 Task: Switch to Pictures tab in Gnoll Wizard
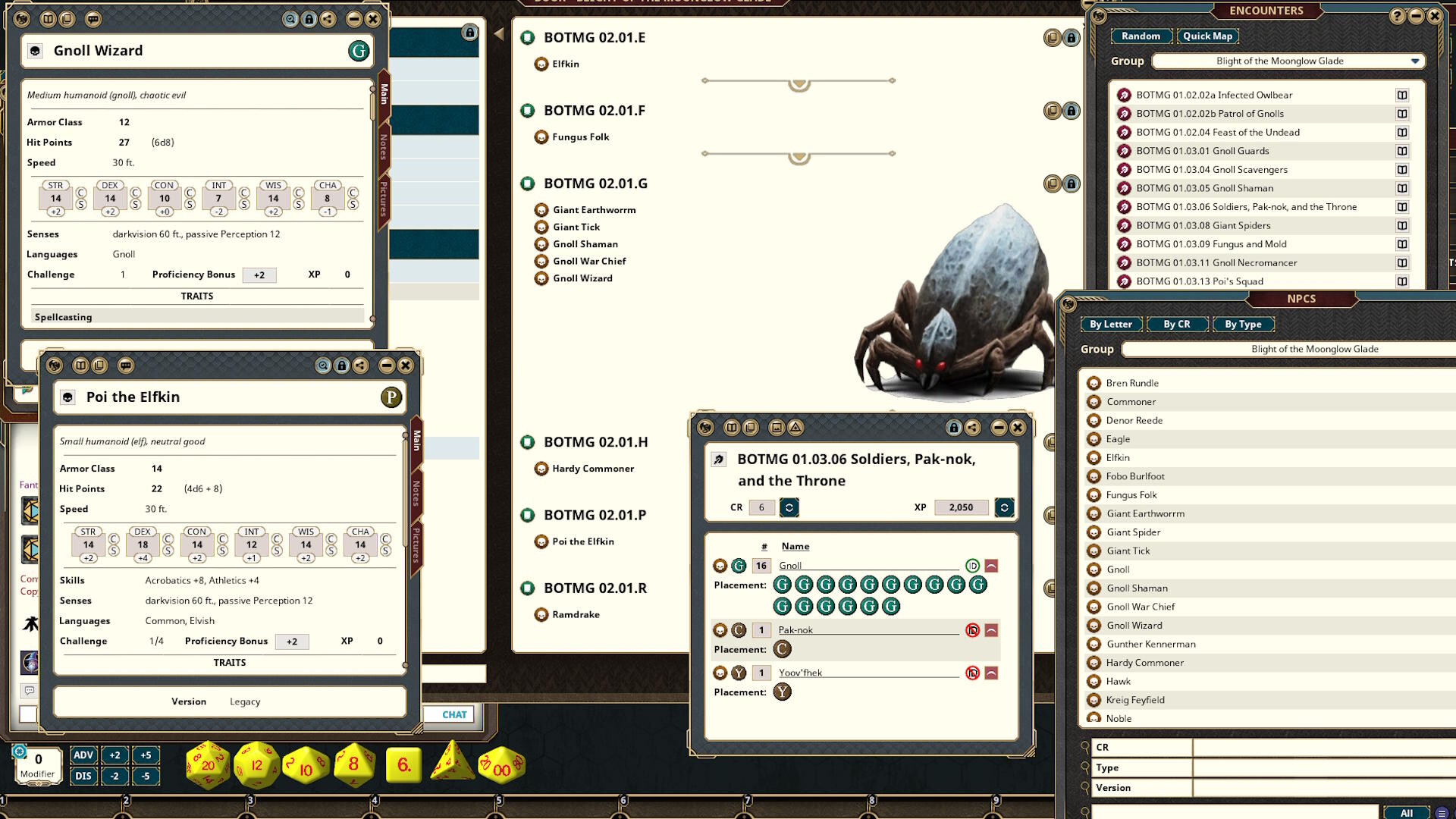pyautogui.click(x=384, y=199)
